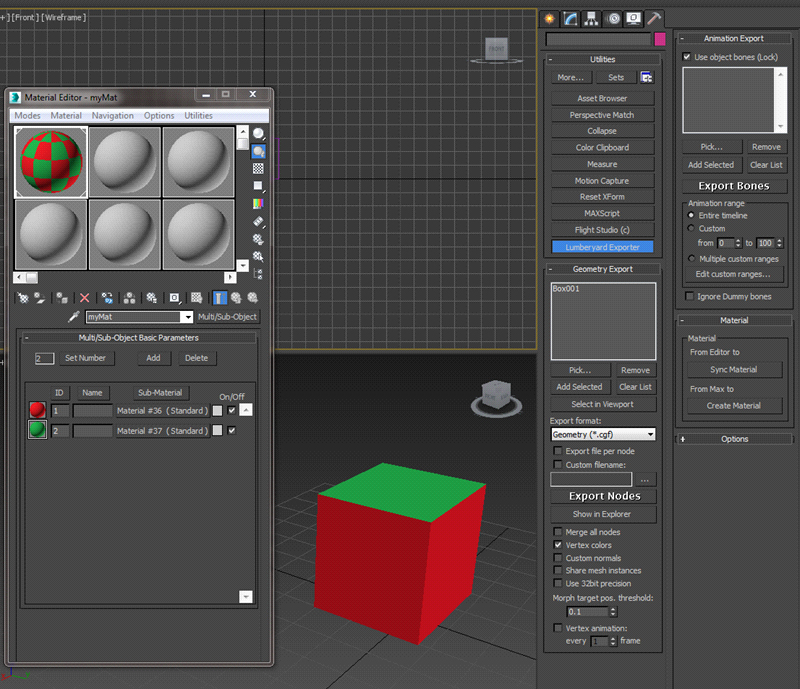The width and height of the screenshot is (800, 689).
Task: Click the Sample Type sphere icon
Action: pos(259,134)
